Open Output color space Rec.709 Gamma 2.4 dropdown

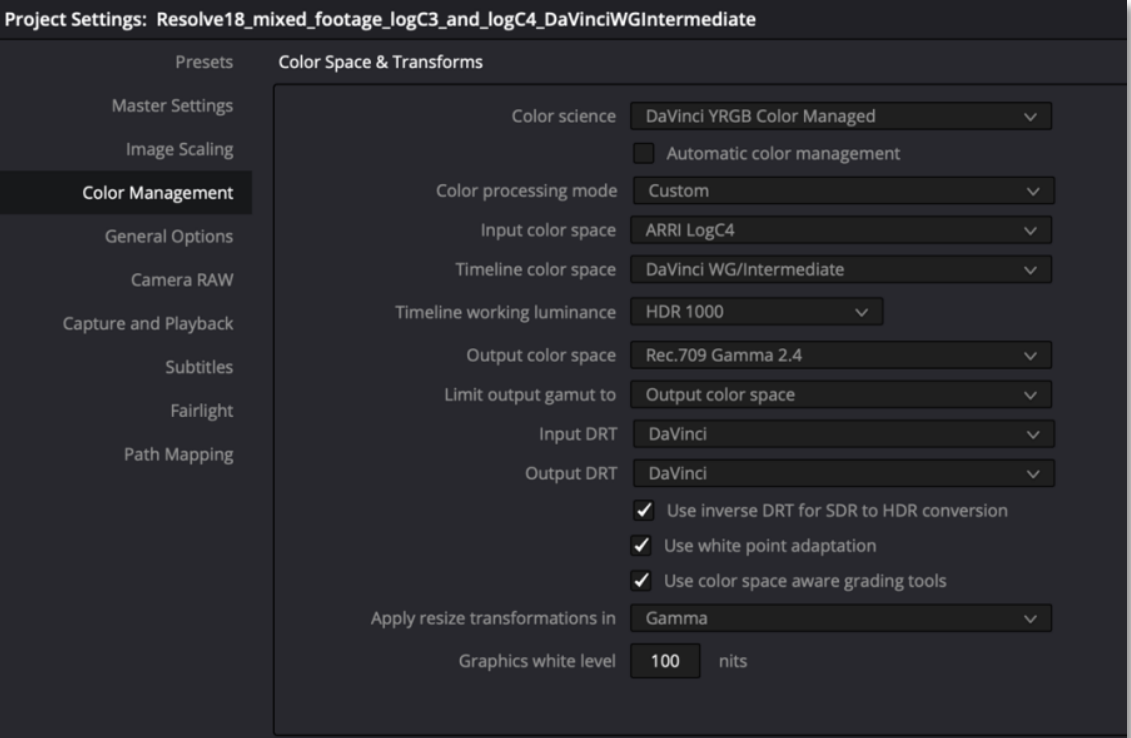(841, 355)
